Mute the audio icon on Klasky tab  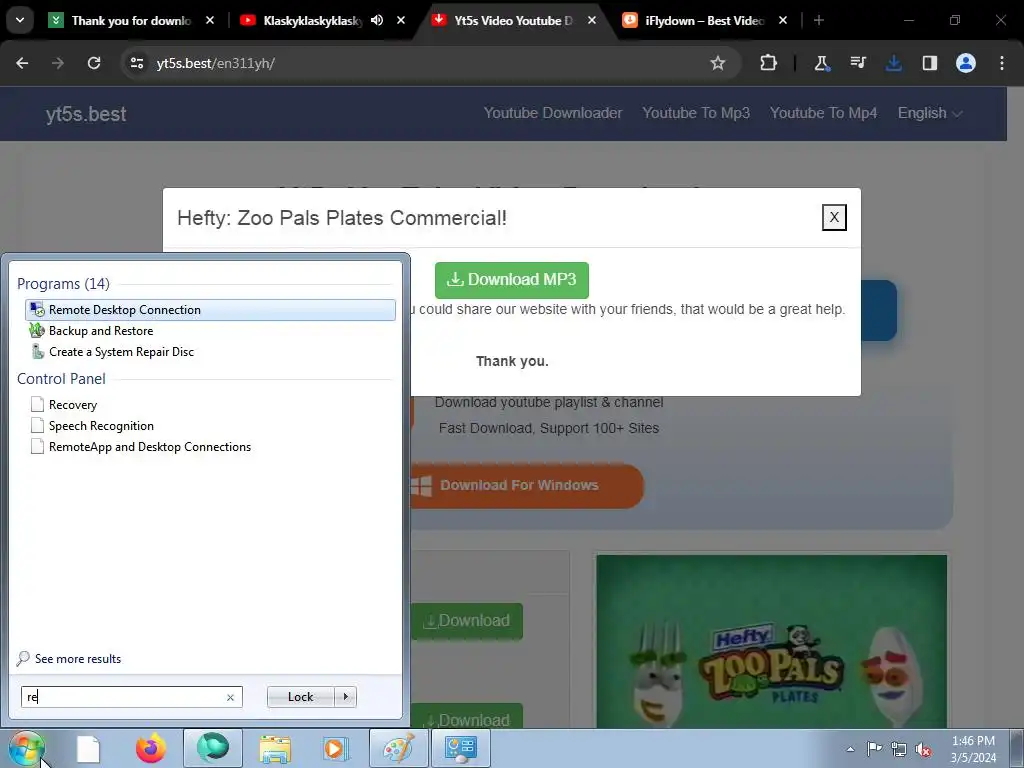(x=377, y=20)
